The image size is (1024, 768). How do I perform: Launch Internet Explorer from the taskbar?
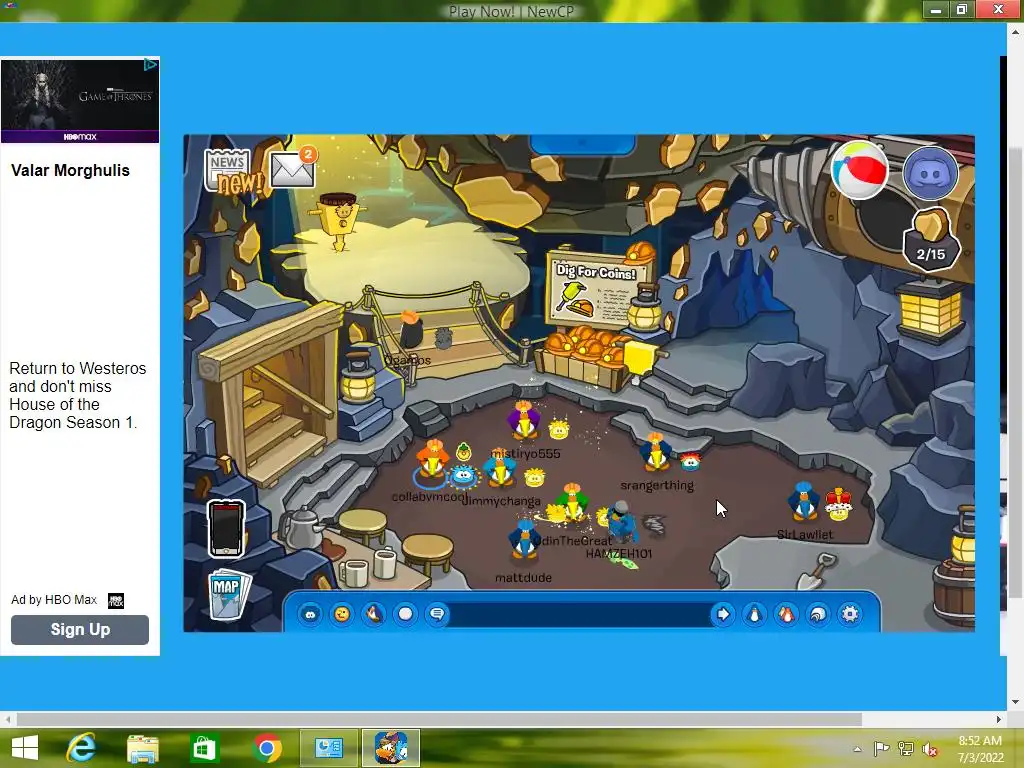point(81,748)
